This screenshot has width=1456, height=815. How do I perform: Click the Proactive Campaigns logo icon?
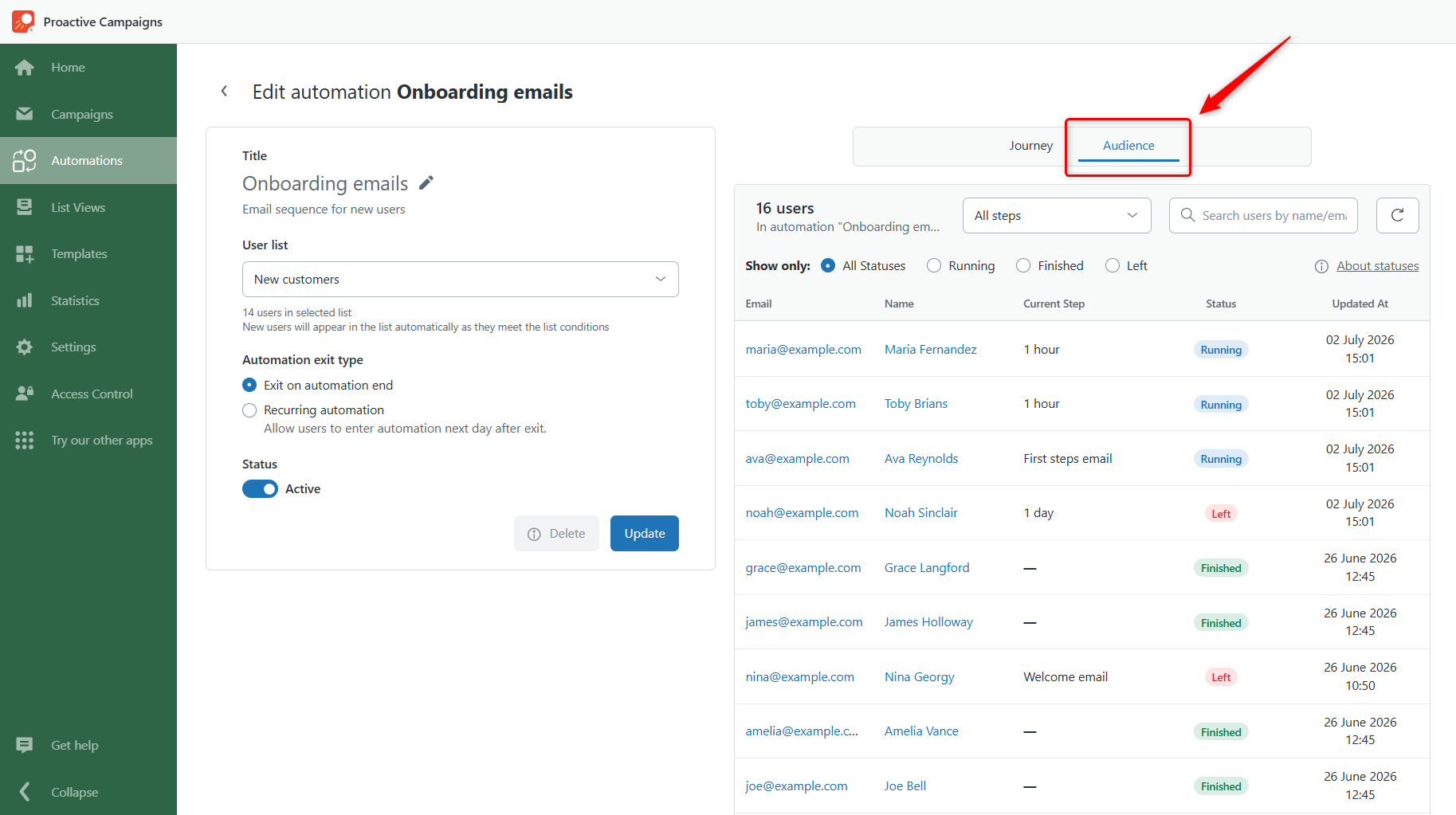tap(23, 22)
